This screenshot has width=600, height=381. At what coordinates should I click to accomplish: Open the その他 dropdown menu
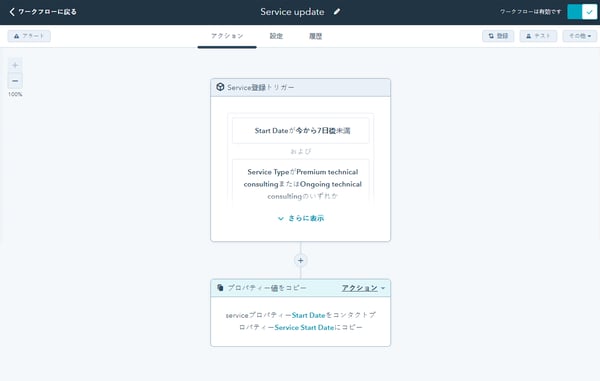pos(579,36)
